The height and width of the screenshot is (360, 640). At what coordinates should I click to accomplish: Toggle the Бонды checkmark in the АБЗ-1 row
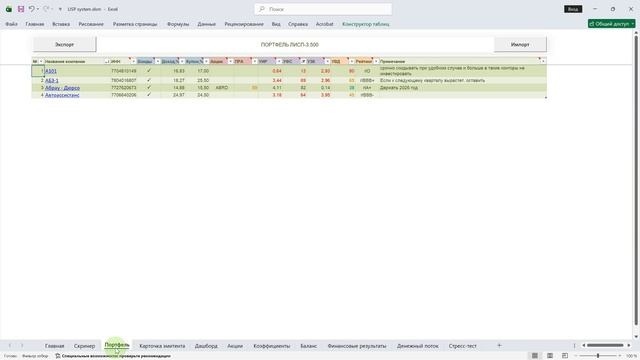[x=149, y=80]
